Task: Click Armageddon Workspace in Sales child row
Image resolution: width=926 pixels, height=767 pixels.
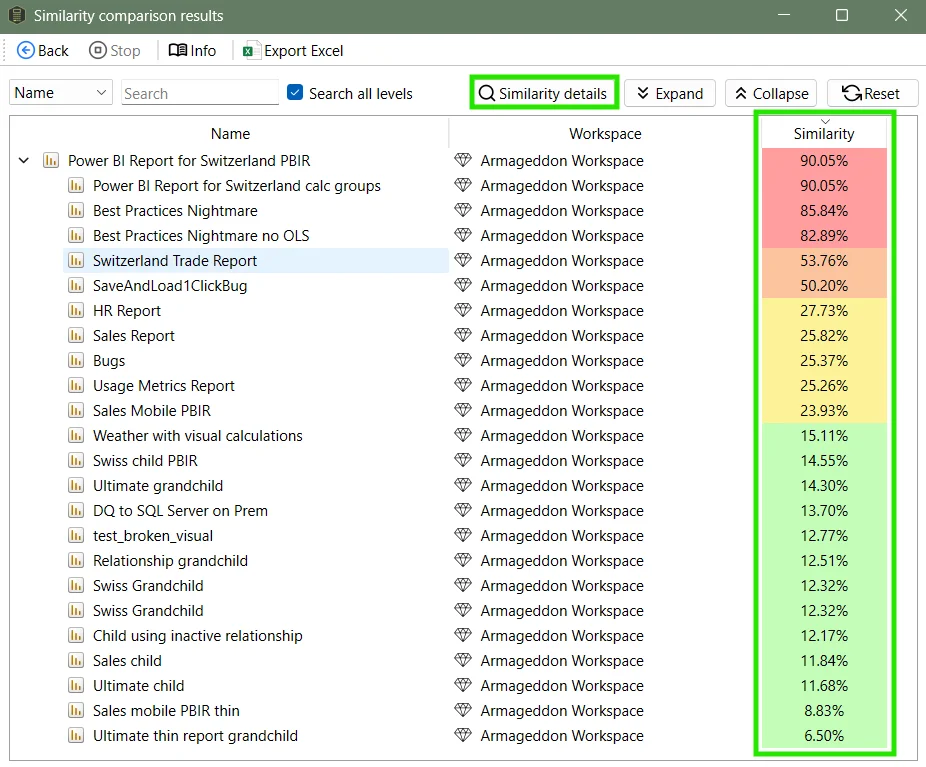Action: pos(562,661)
